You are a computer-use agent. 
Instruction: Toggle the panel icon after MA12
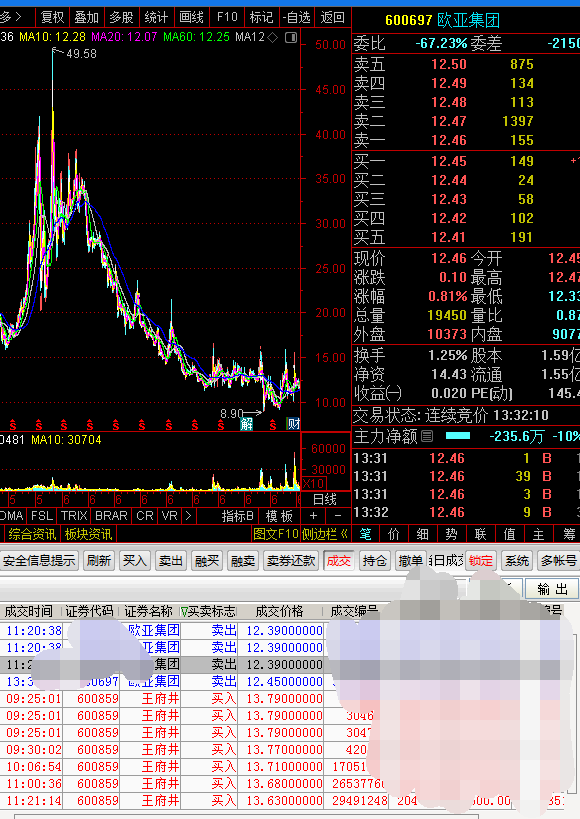coord(291,37)
